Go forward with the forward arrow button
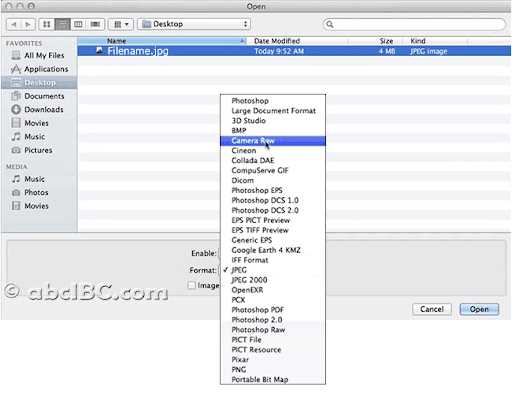The height and width of the screenshot is (394, 512). [28, 24]
